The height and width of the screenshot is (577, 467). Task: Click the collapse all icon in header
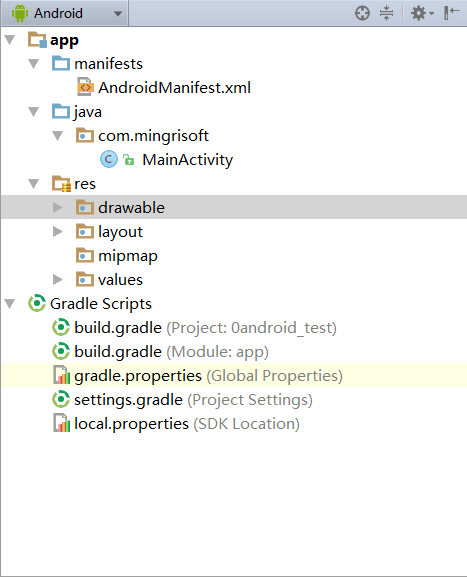[x=386, y=13]
